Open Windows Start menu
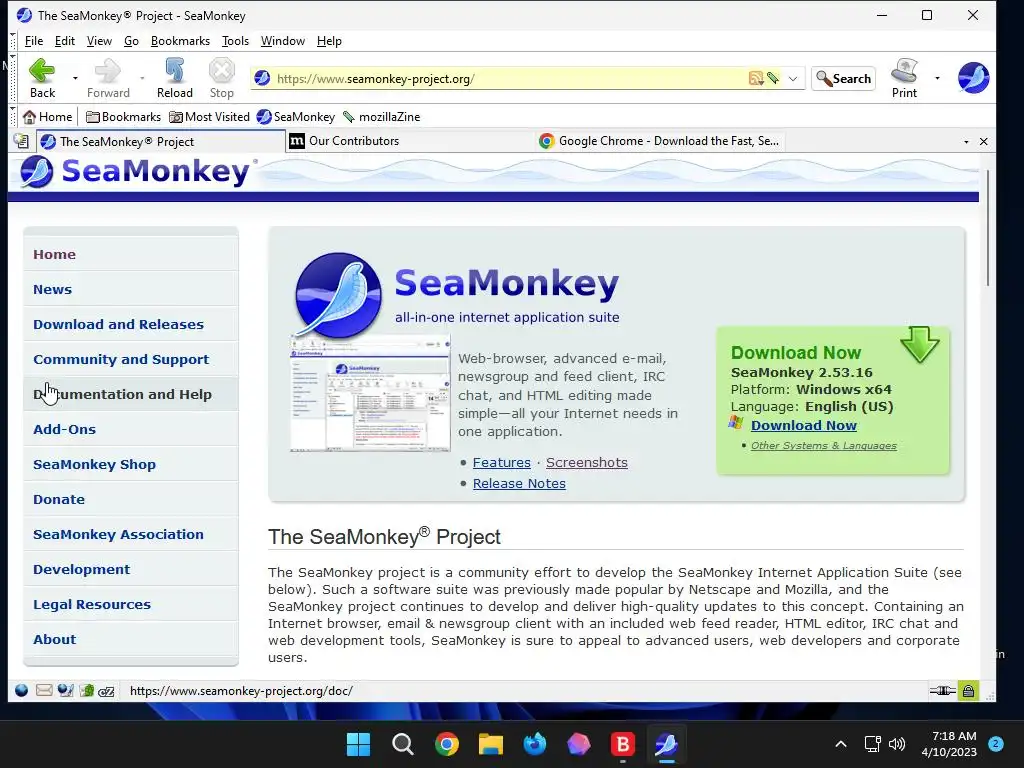 [358, 744]
